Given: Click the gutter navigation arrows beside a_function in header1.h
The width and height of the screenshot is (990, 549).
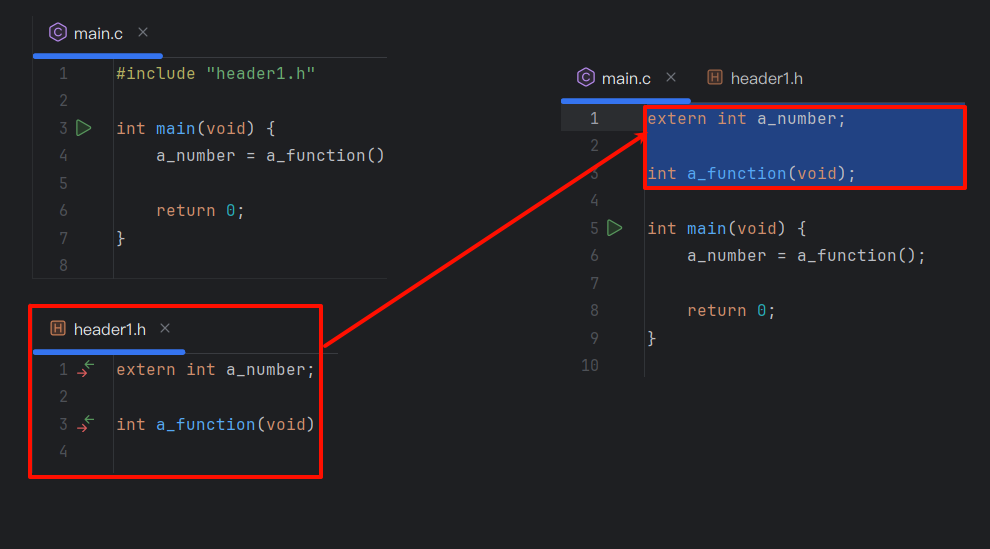Looking at the screenshot, I should (x=85, y=424).
